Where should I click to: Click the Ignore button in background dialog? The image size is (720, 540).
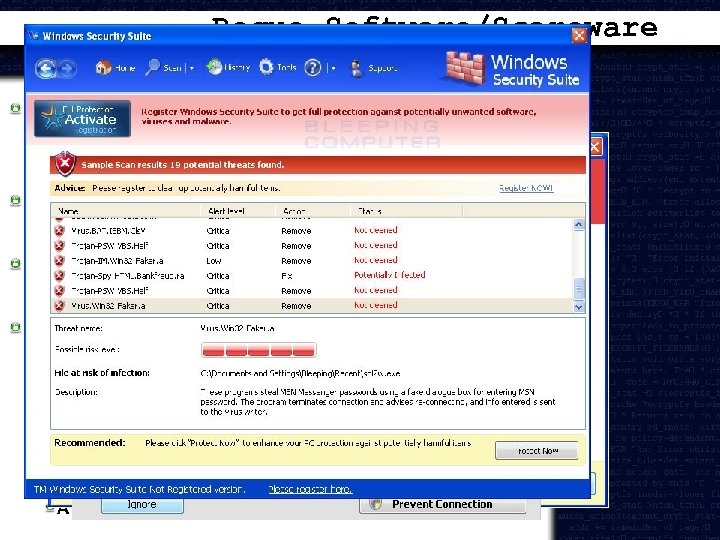[142, 505]
